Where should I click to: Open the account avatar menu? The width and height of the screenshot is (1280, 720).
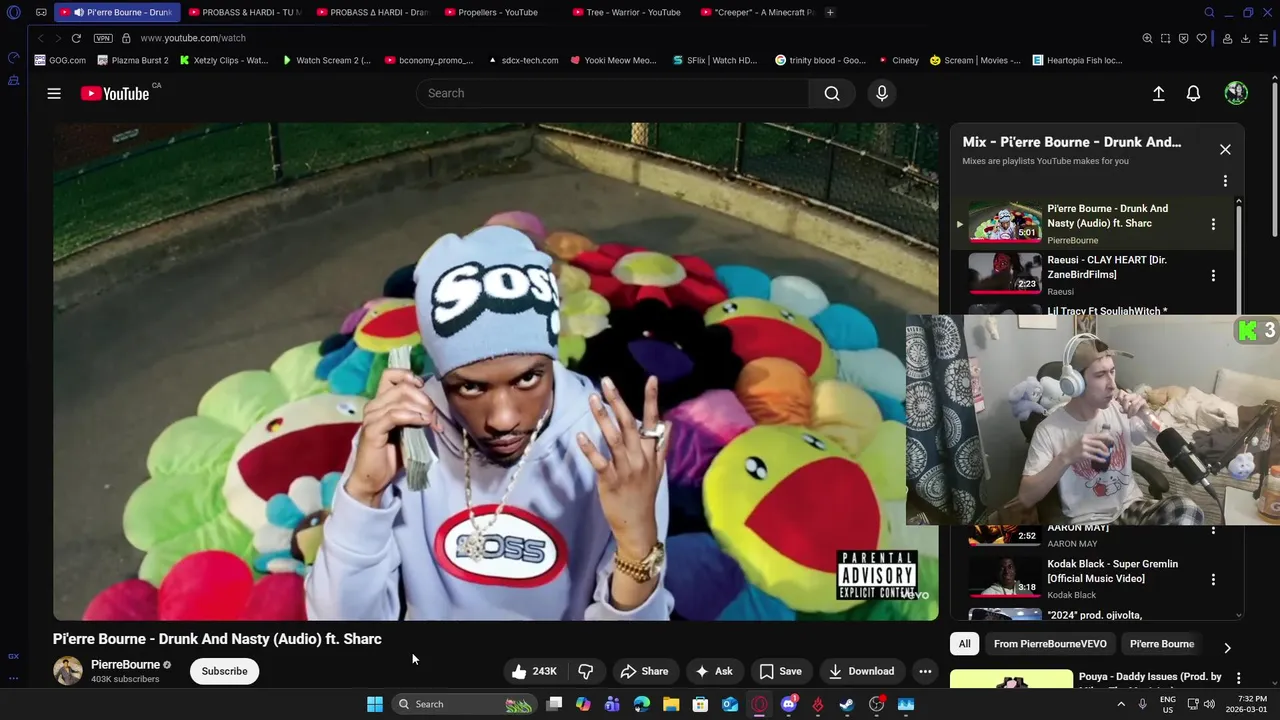1236,93
